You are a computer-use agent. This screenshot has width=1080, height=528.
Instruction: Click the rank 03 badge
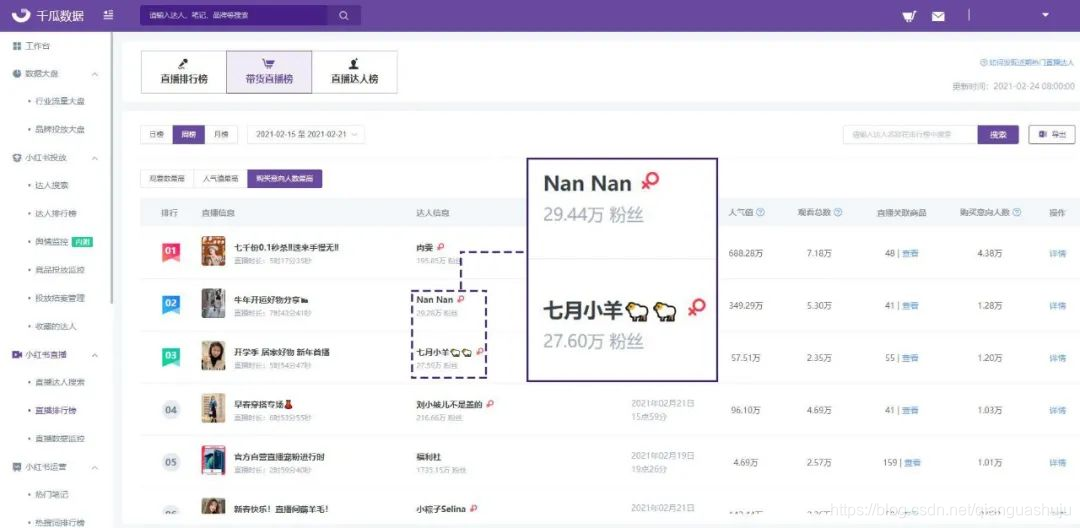pyautogui.click(x=171, y=356)
